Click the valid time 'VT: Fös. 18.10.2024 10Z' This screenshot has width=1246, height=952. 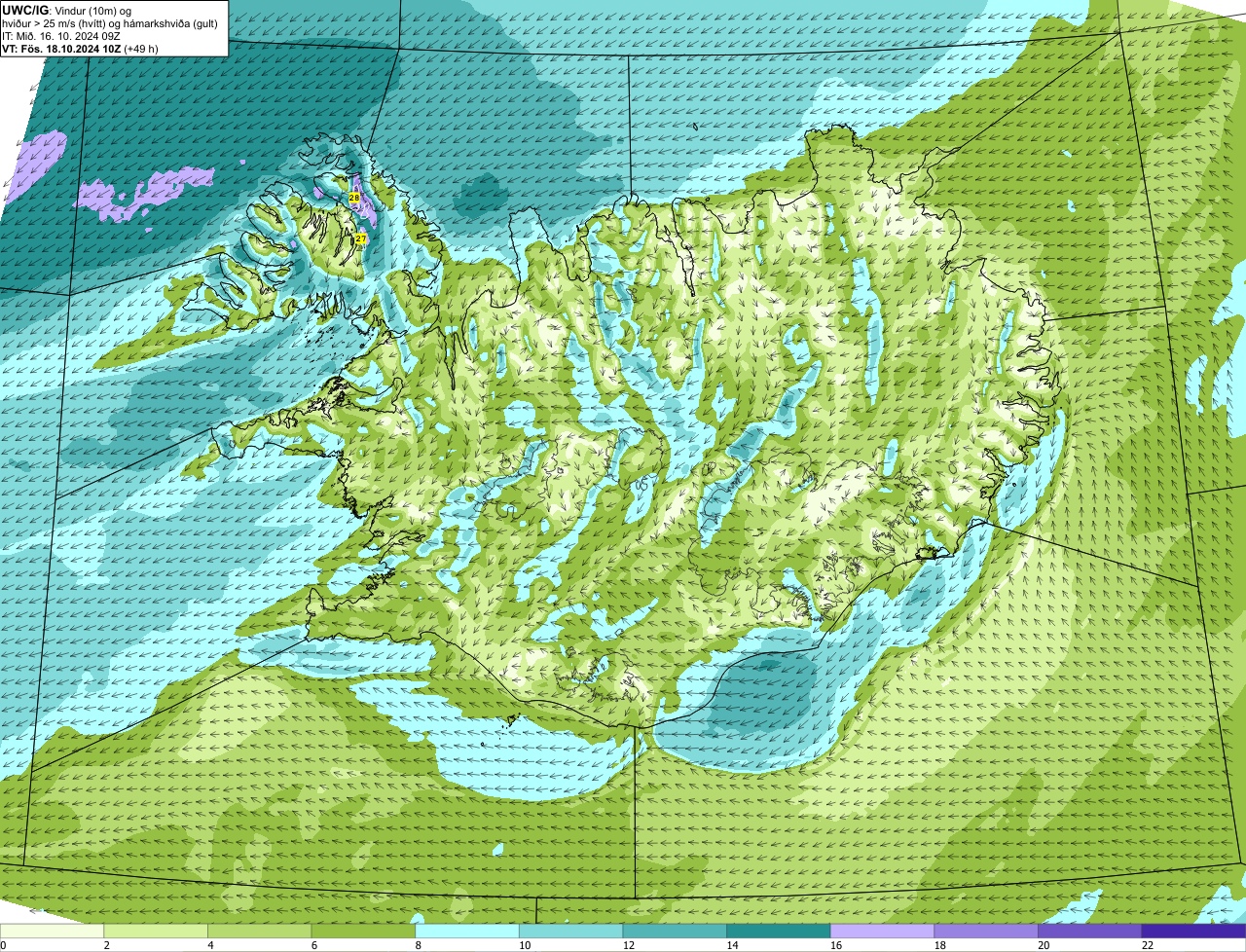click(61, 49)
